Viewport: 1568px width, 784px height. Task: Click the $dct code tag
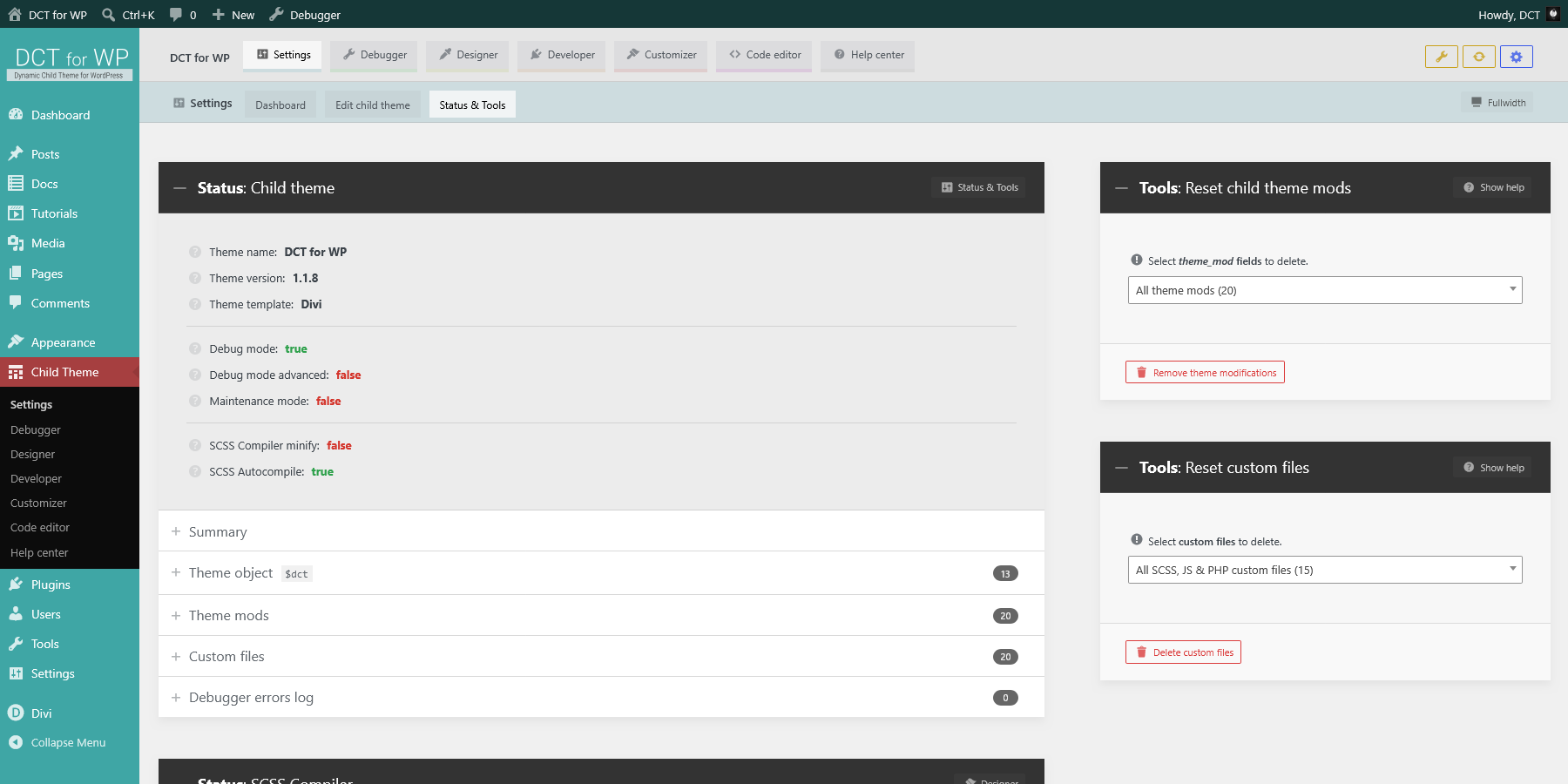coord(296,573)
